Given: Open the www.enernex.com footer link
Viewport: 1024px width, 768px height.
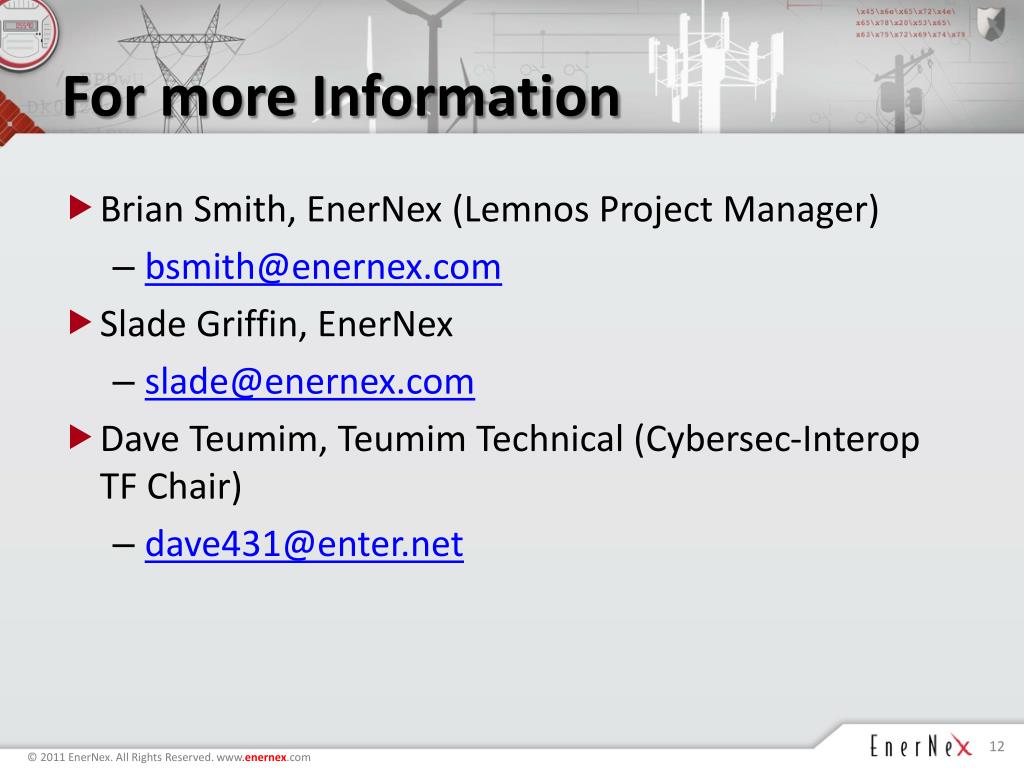Looking at the screenshot, I should [263, 758].
